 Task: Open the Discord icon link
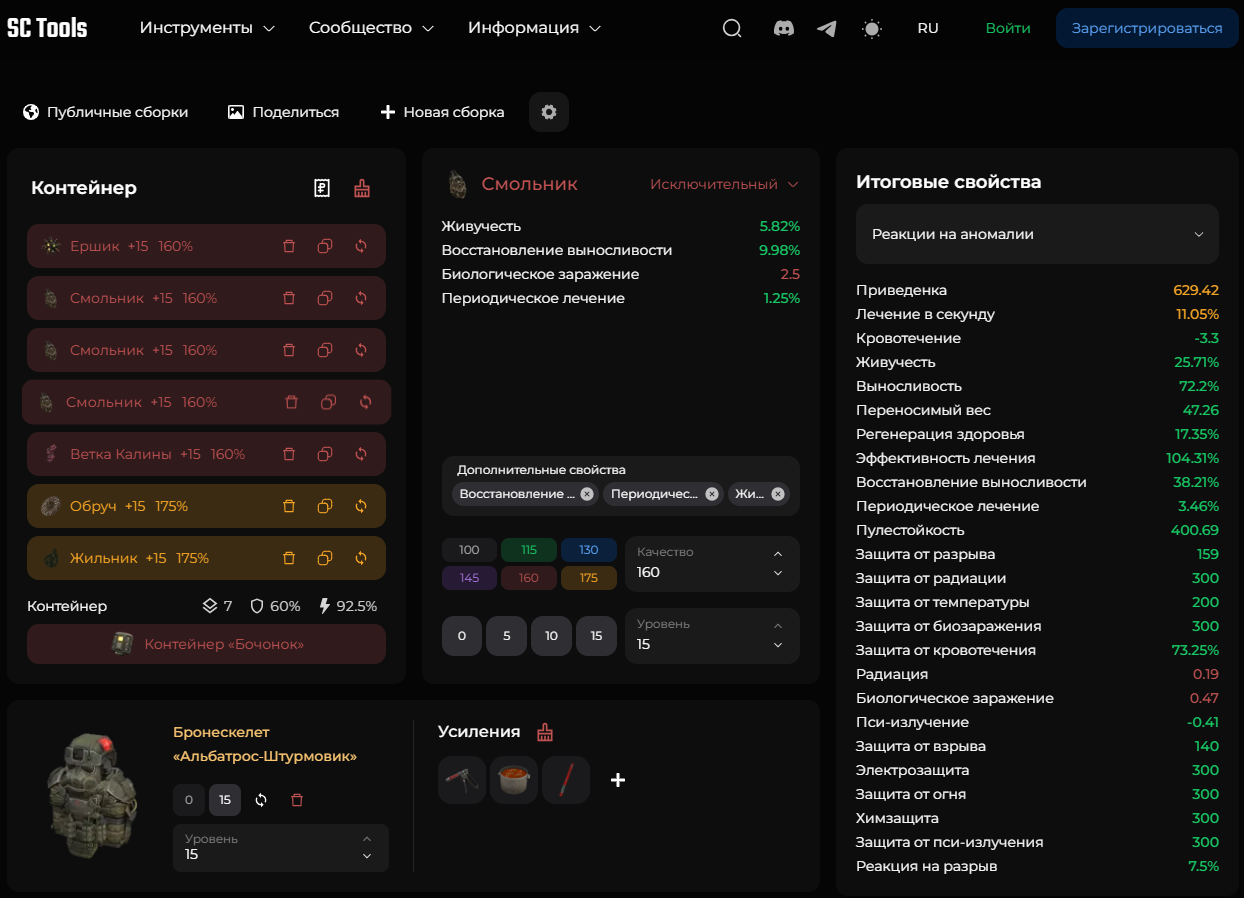pyautogui.click(x=784, y=28)
